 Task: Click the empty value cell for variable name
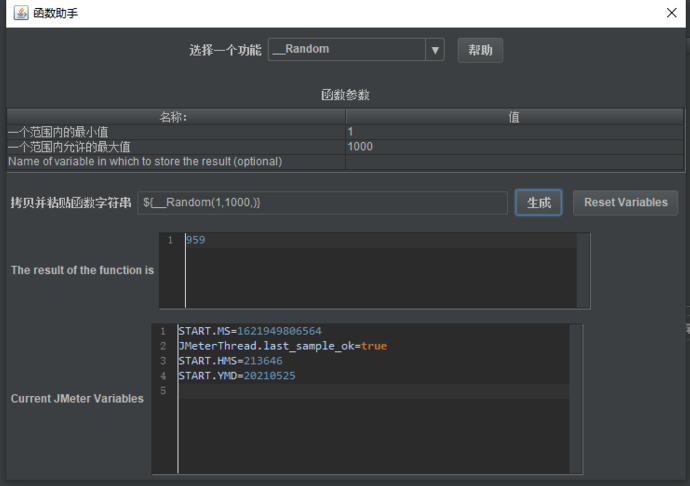coord(514,162)
